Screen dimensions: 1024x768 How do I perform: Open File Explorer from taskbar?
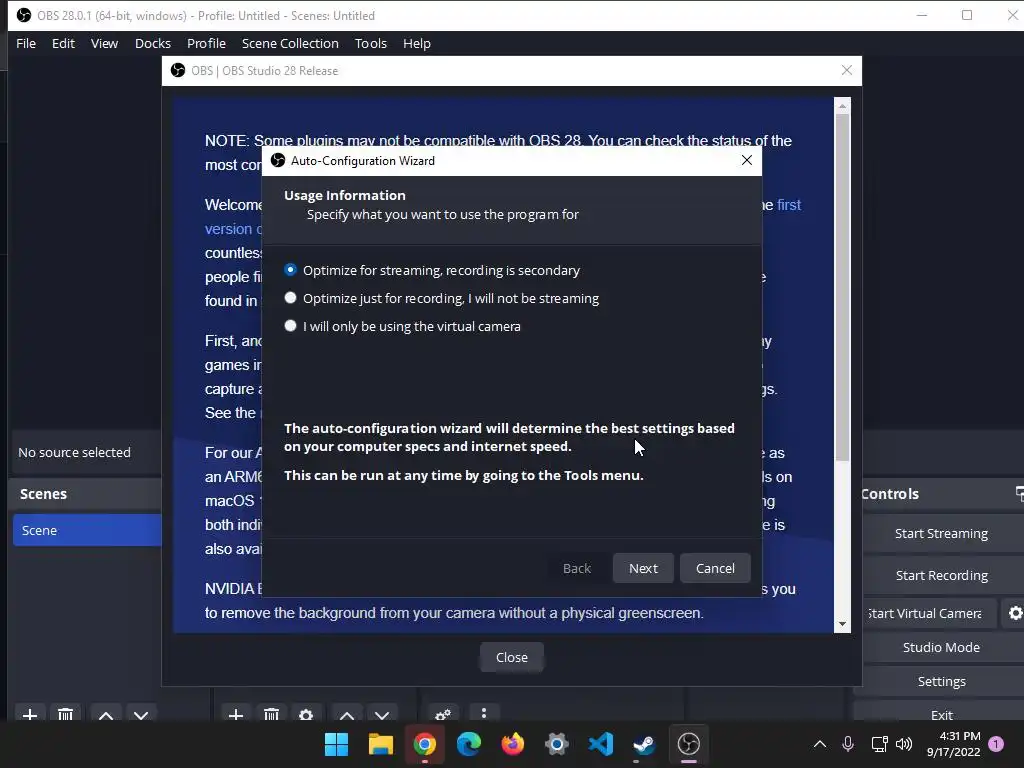coord(381,744)
